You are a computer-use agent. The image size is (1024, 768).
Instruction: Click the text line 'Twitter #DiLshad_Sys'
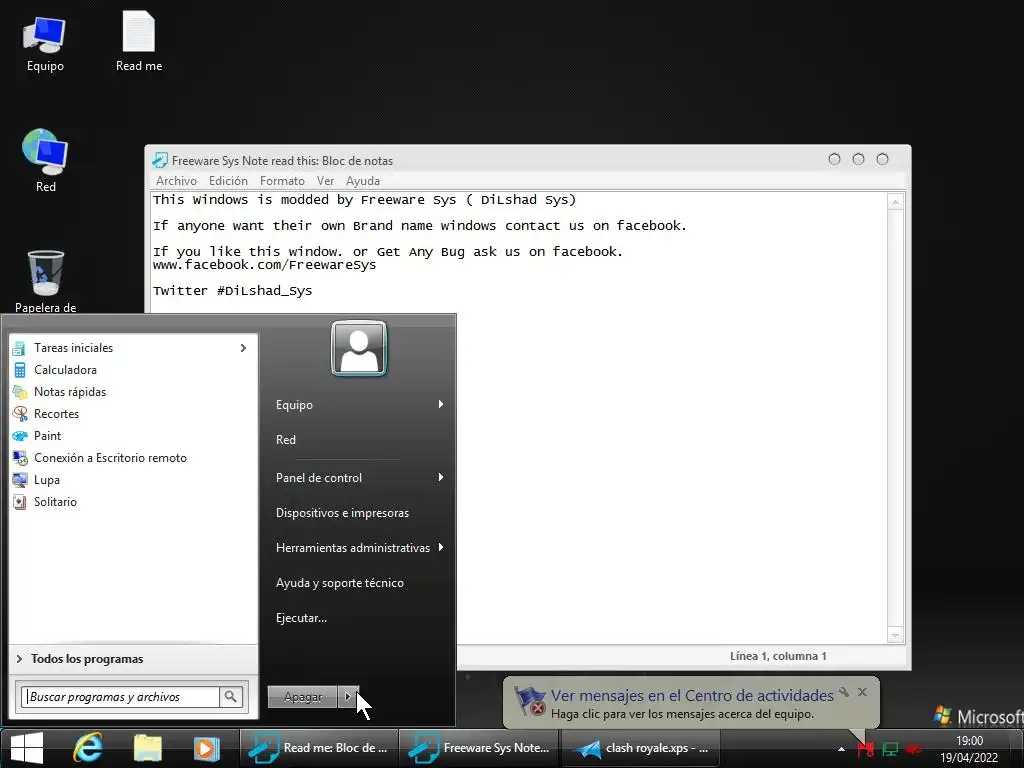232,291
